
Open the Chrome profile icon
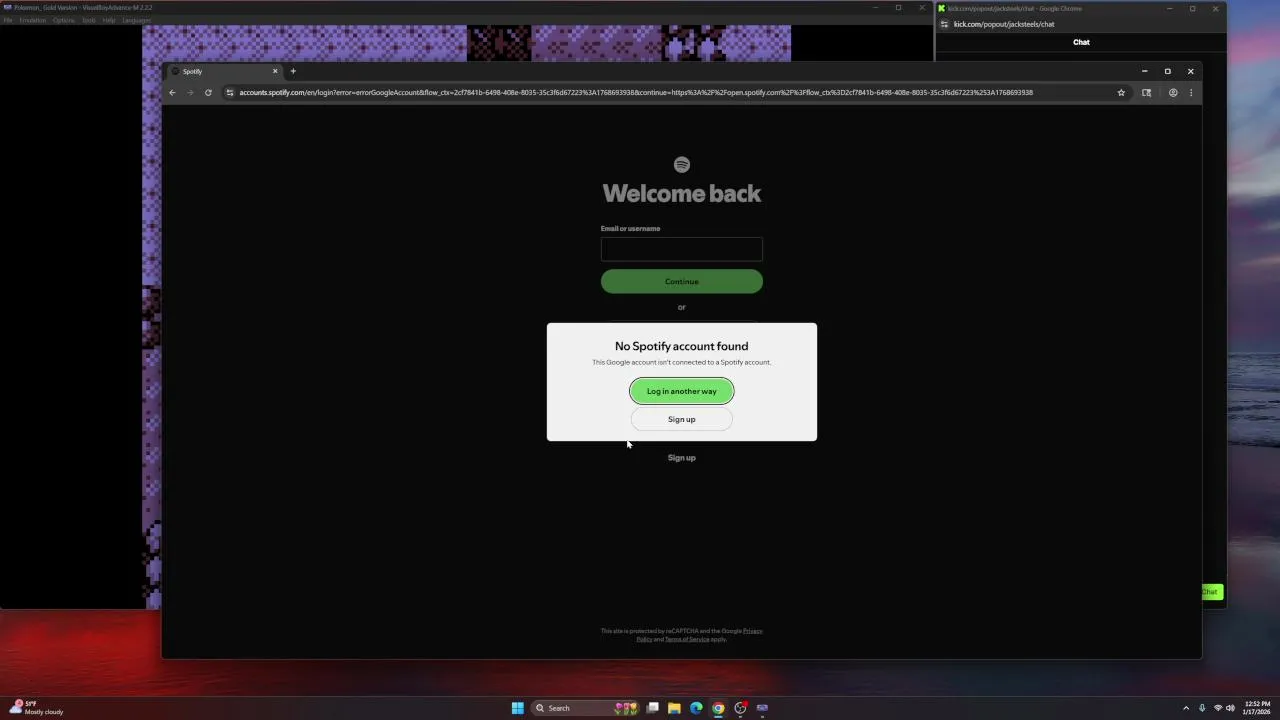(1173, 92)
